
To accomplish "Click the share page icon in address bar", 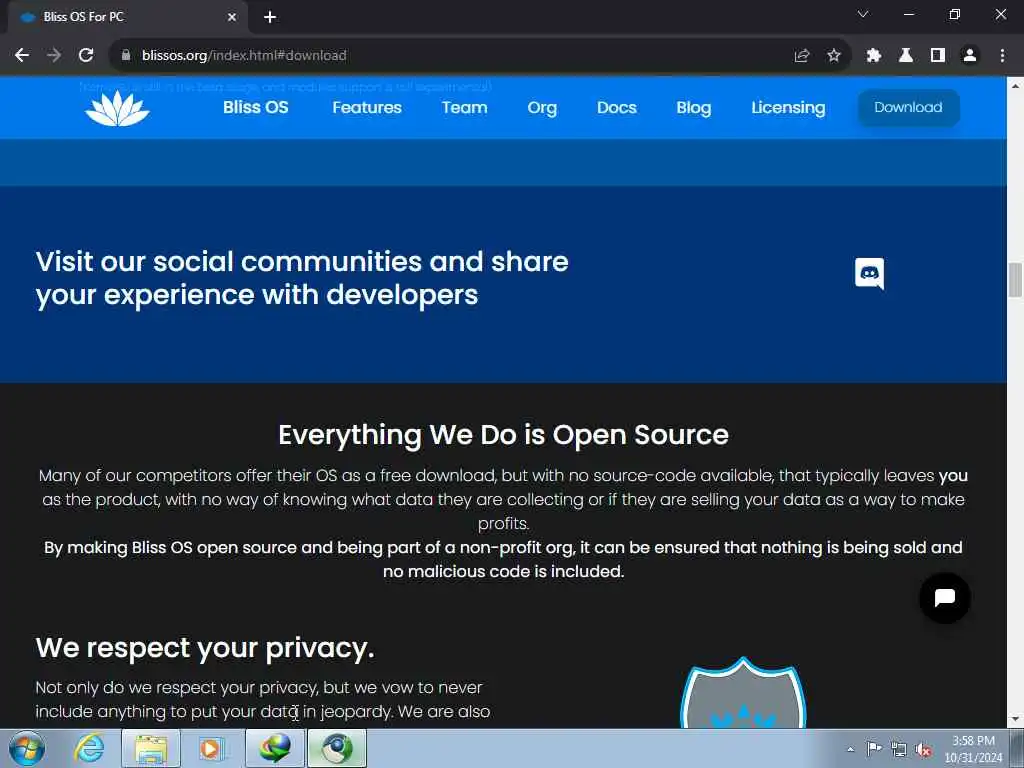I will 802,56.
